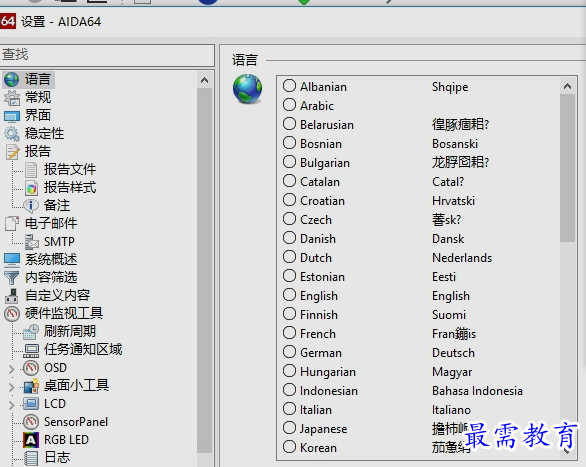The width and height of the screenshot is (586, 467).
Task: Click the OSD gauge icon
Action: click(x=31, y=368)
